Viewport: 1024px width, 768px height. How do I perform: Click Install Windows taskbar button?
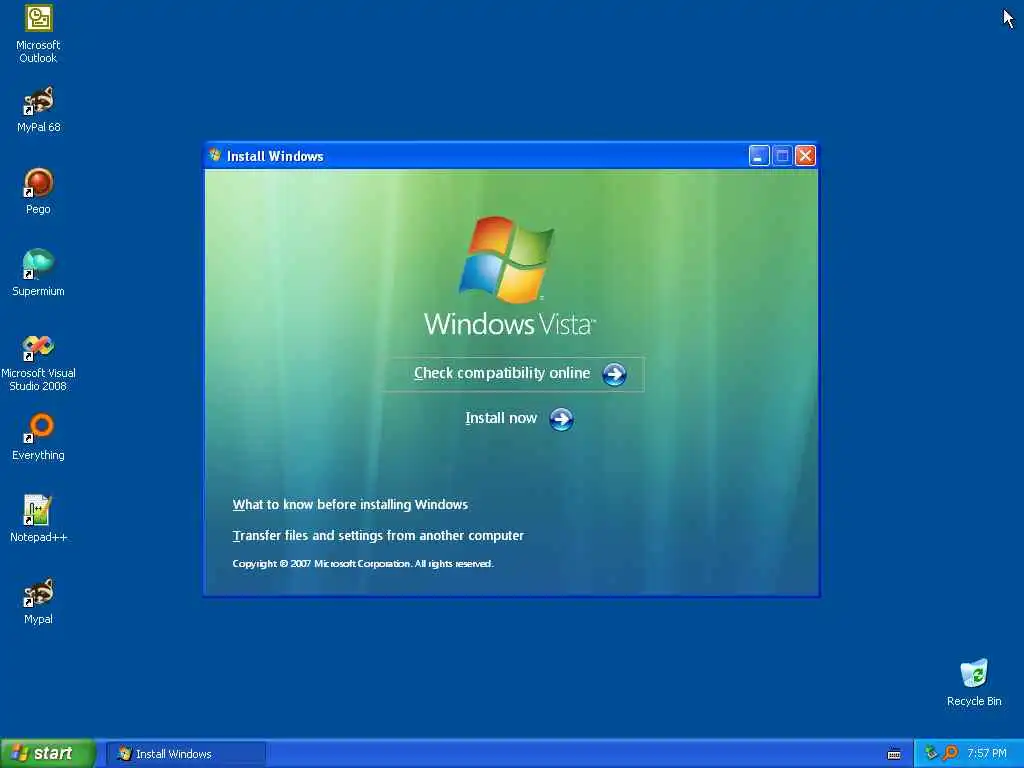pos(186,754)
